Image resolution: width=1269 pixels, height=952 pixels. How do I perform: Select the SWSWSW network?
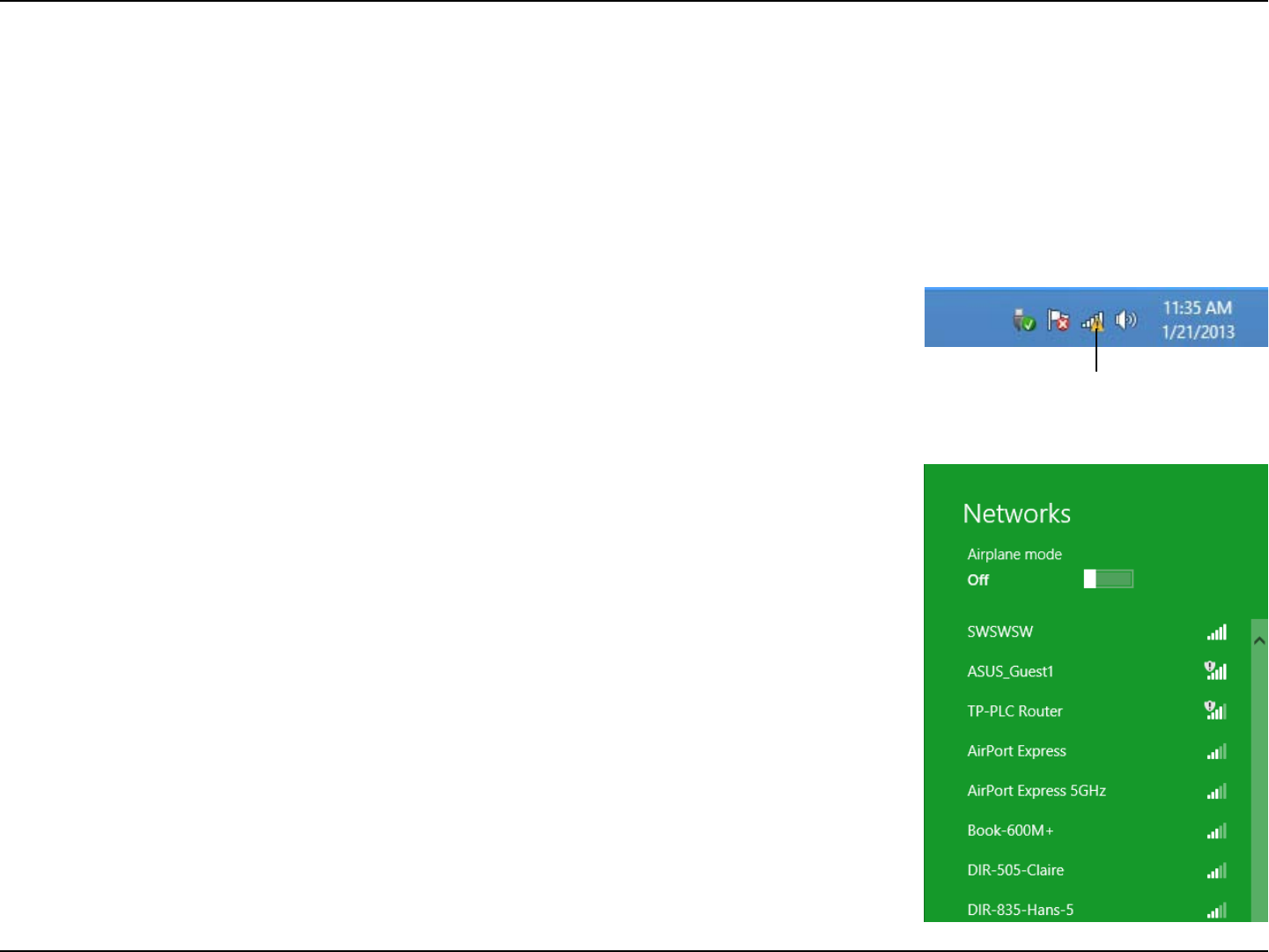1096,631
